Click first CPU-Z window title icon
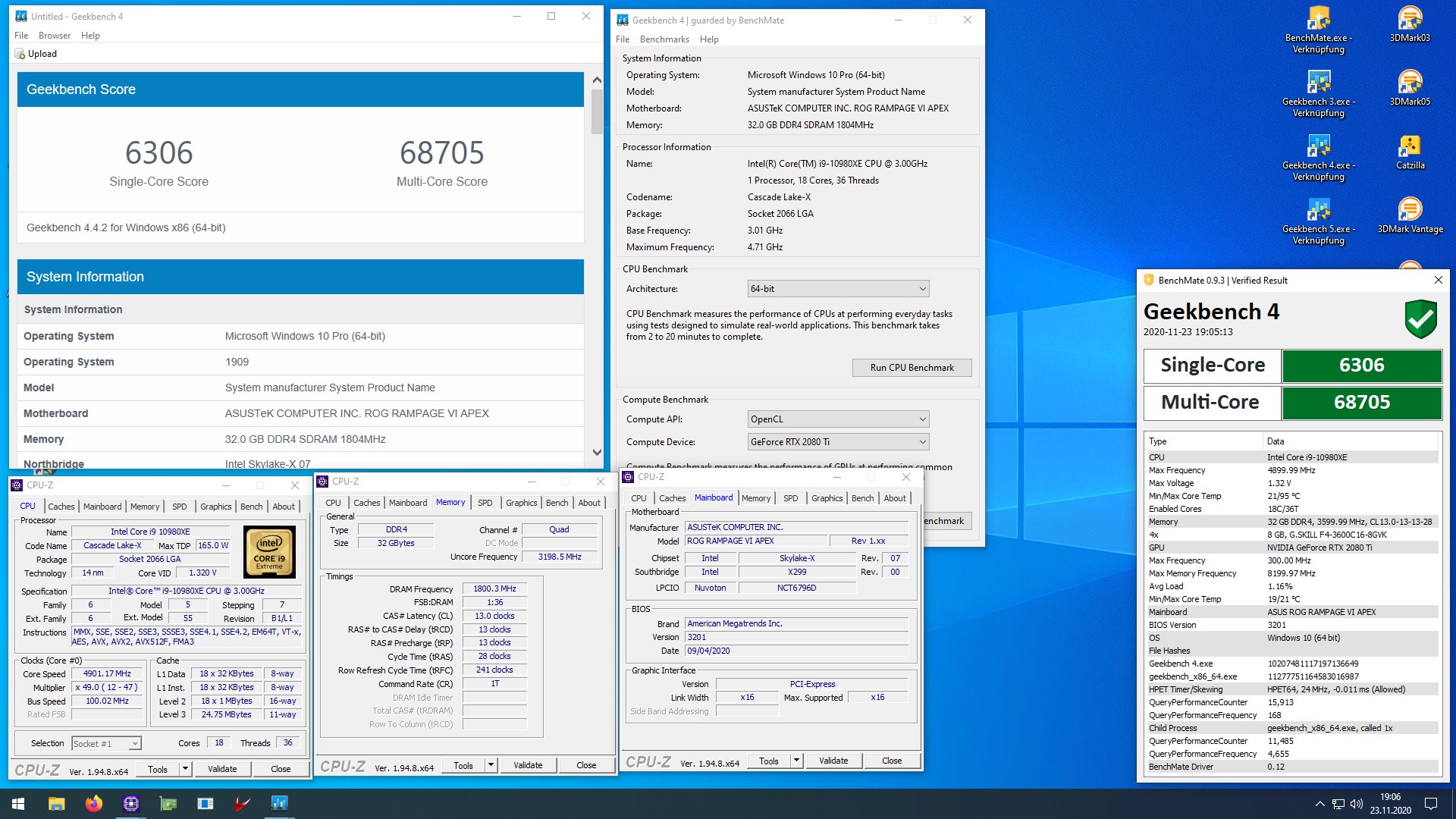1456x819 pixels. [x=17, y=485]
